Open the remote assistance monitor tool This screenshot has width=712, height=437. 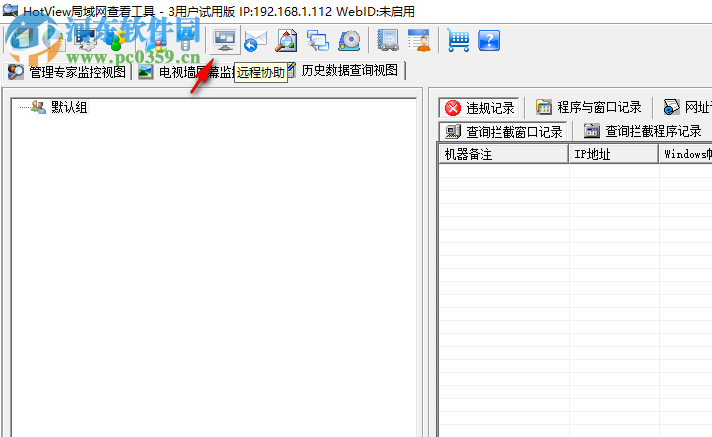pyautogui.click(x=225, y=40)
